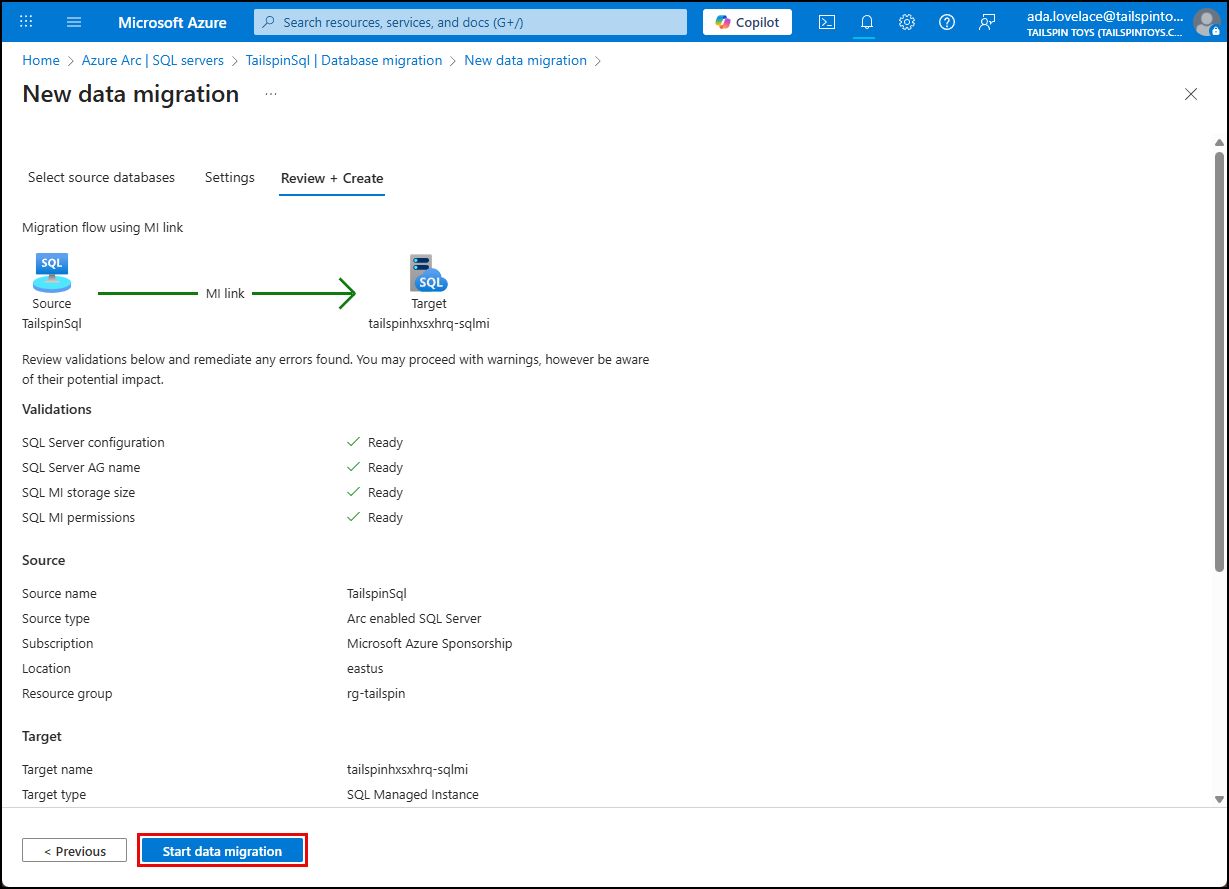
Task: Open the Copilot assistant
Action: click(746, 21)
